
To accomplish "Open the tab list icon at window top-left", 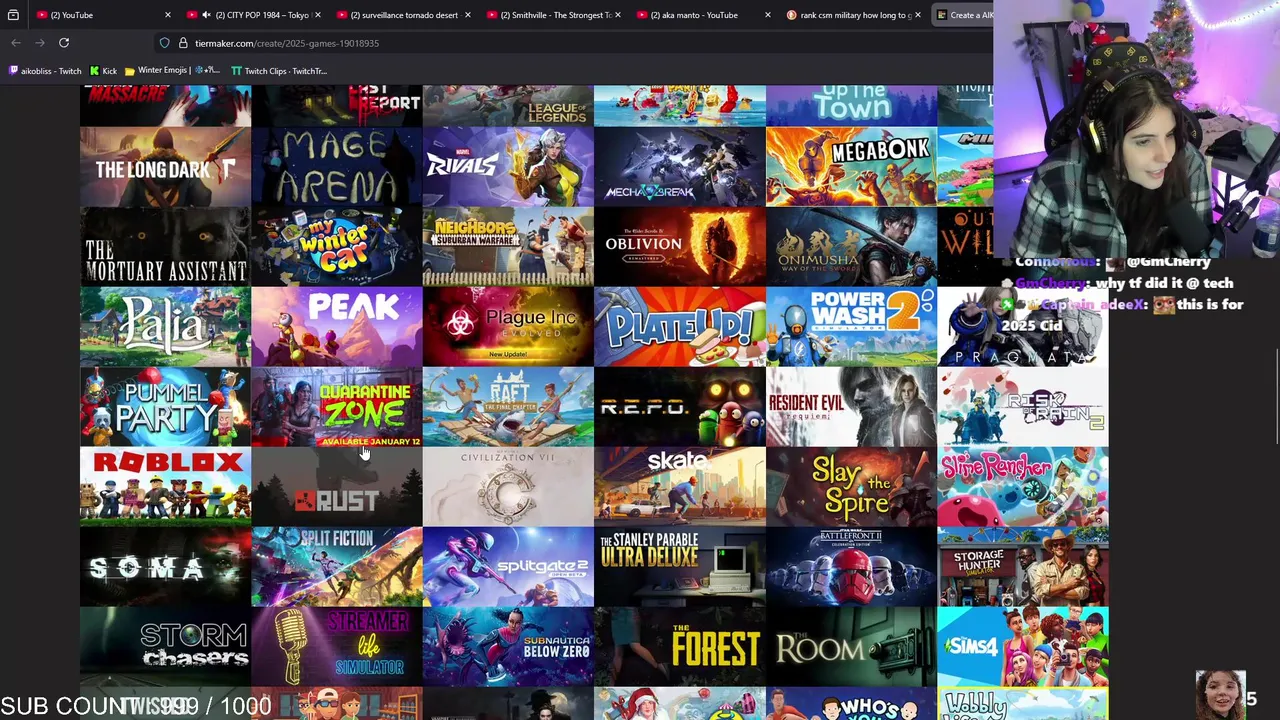I will coord(13,15).
